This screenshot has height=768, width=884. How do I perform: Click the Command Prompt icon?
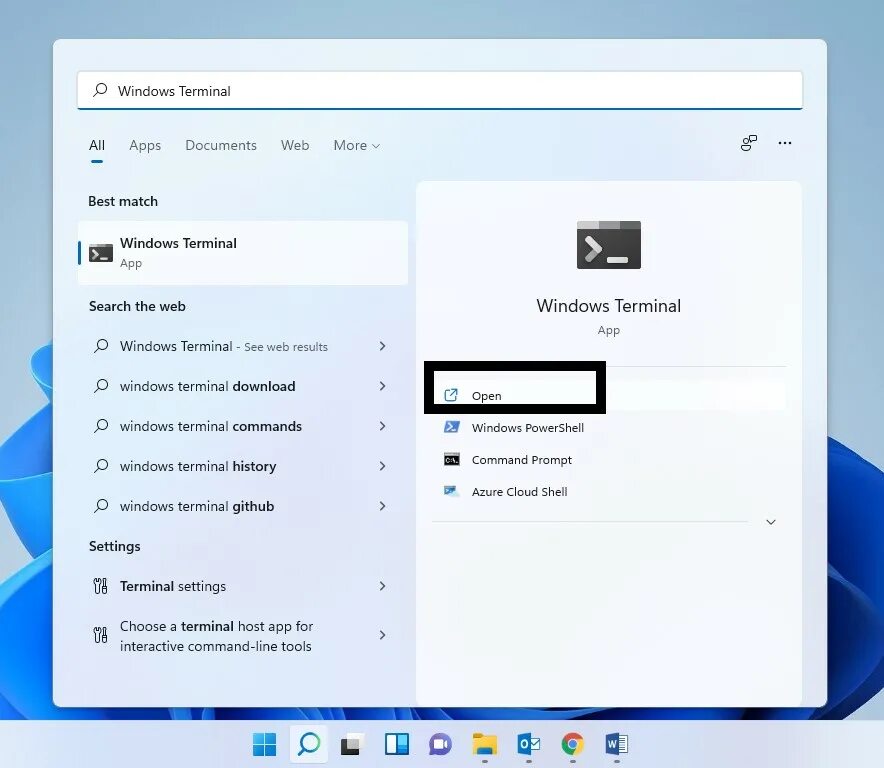[452, 459]
